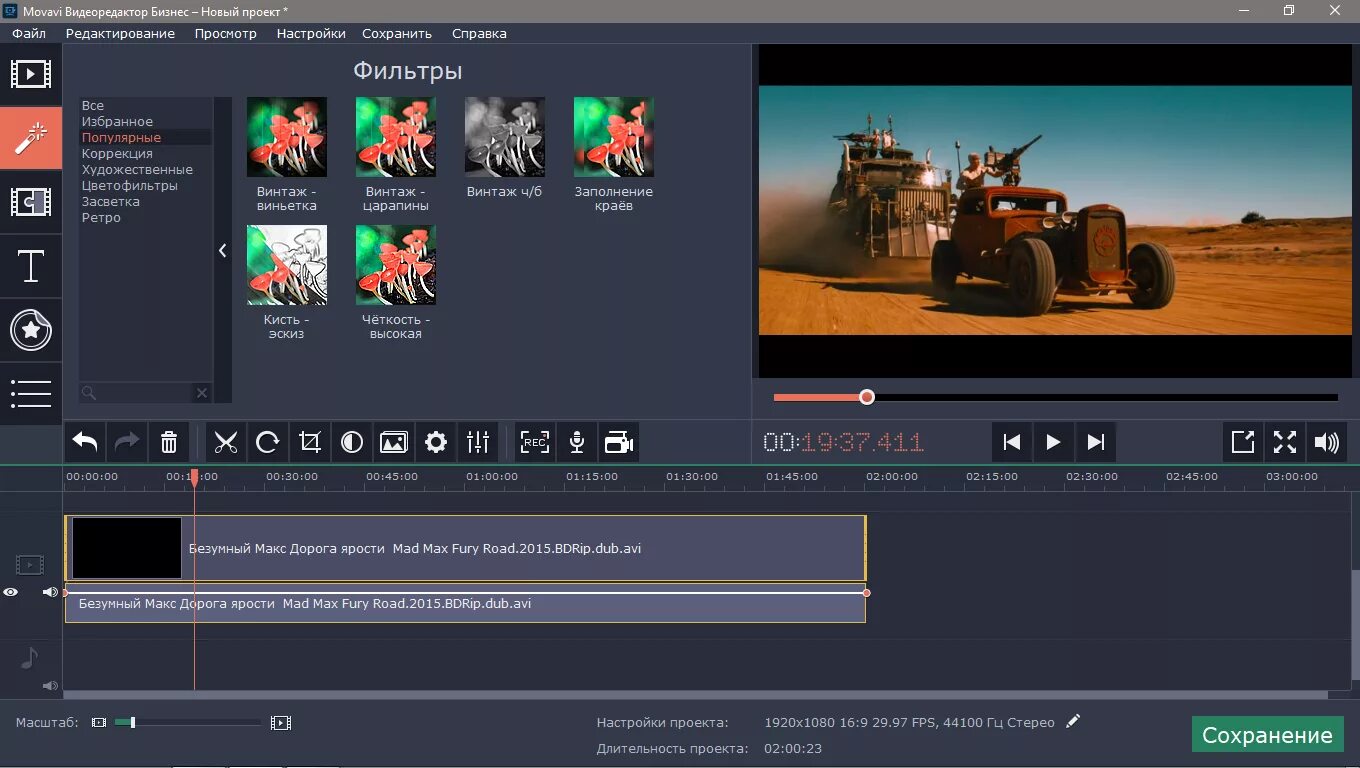The height and width of the screenshot is (768, 1360).
Task: Collapse the filter categories panel arrow
Action: (223, 251)
